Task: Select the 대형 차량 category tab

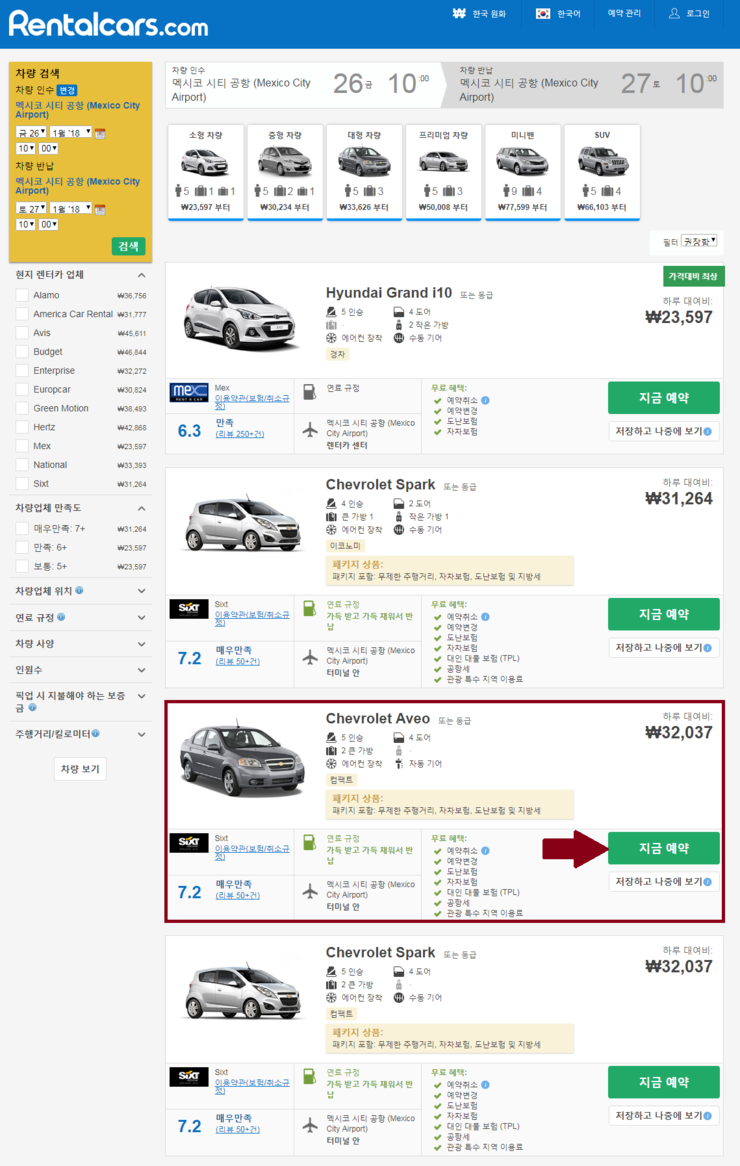Action: click(x=364, y=173)
